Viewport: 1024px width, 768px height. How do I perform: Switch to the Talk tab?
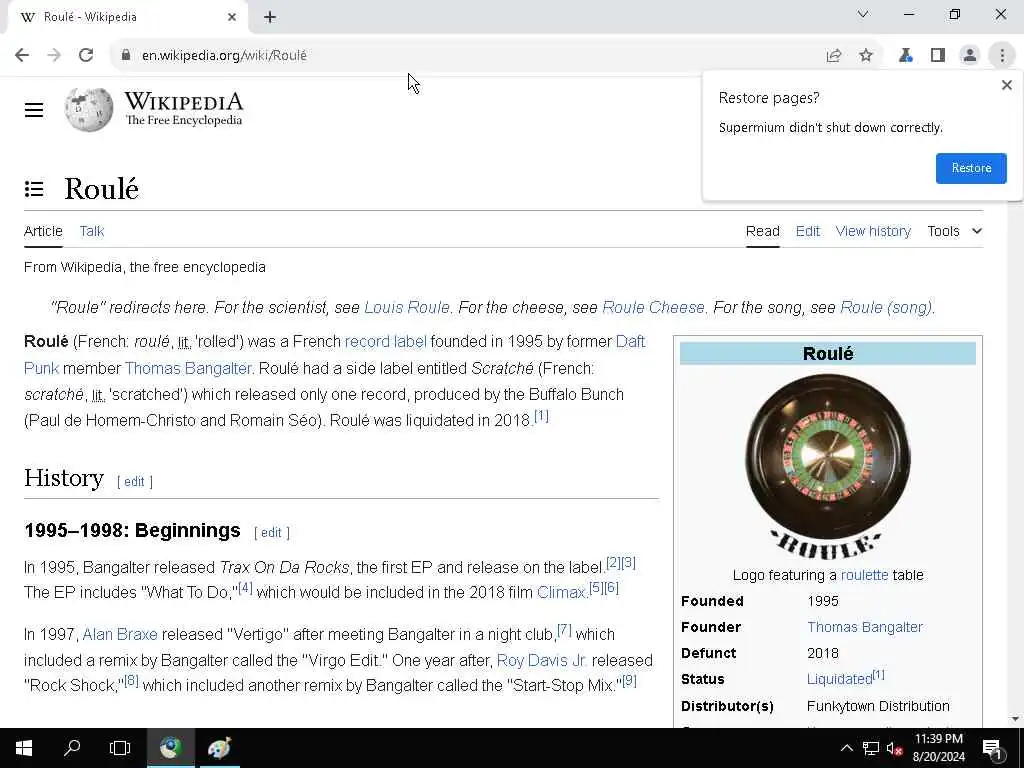[x=91, y=231]
